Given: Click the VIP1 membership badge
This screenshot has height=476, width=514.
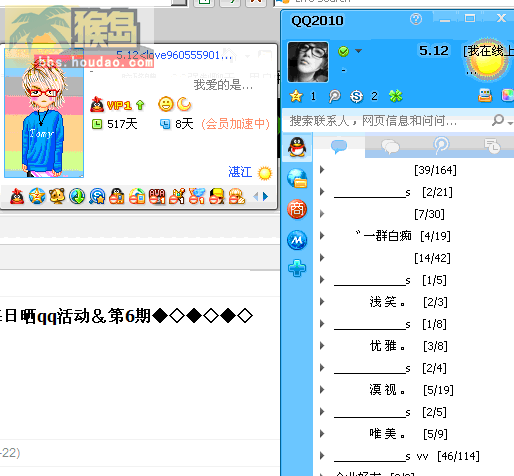Looking at the screenshot, I should click(119, 106).
